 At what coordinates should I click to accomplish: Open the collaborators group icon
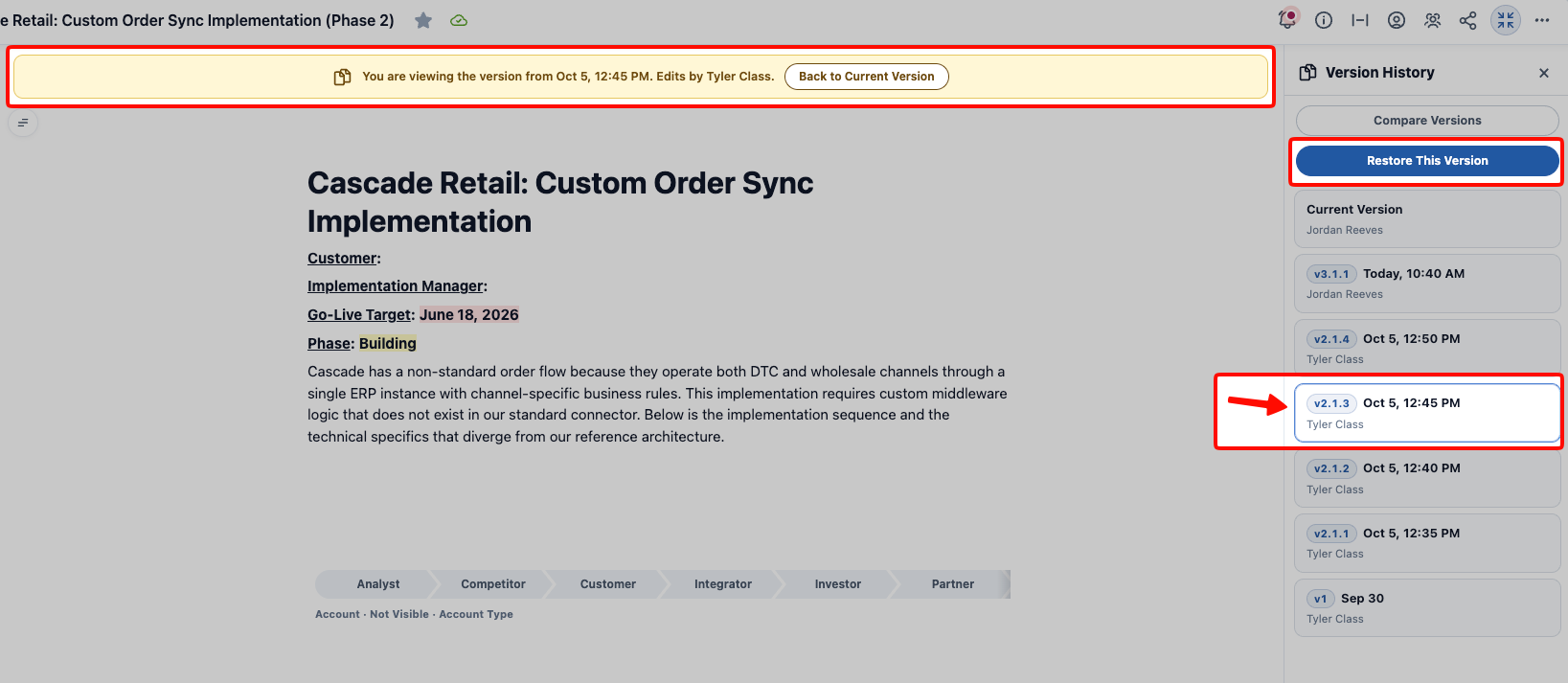(x=1432, y=20)
